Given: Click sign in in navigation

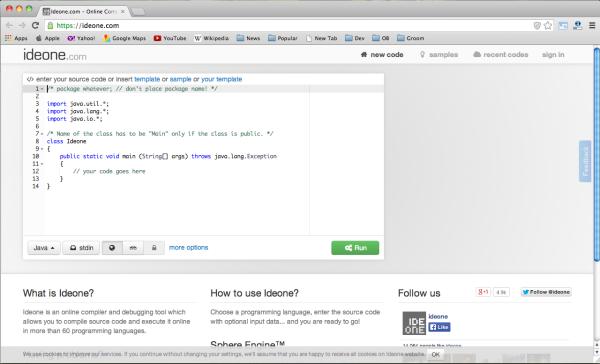Looking at the screenshot, I should coord(553,55).
